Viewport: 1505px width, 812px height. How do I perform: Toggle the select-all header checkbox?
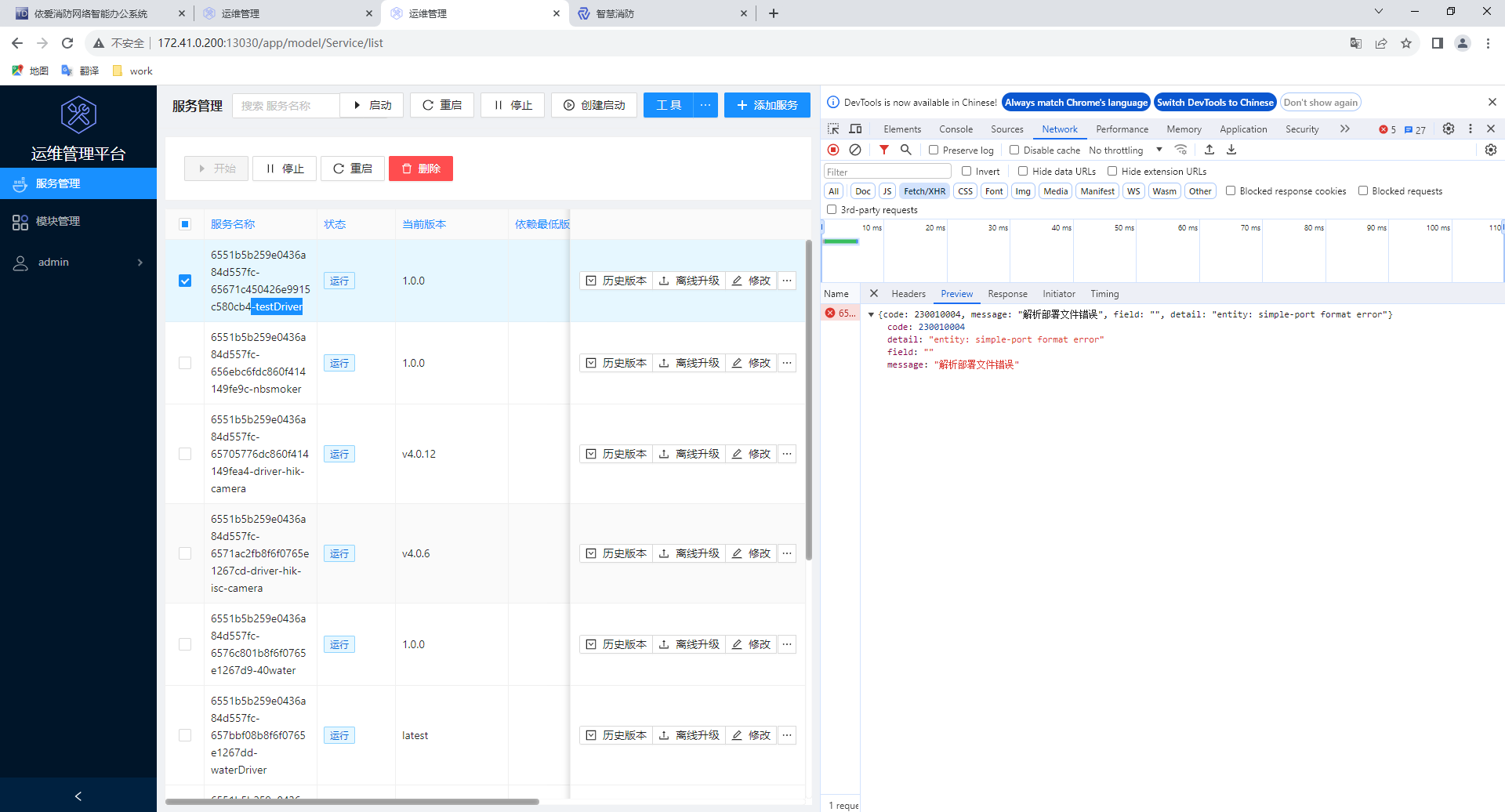(185, 224)
